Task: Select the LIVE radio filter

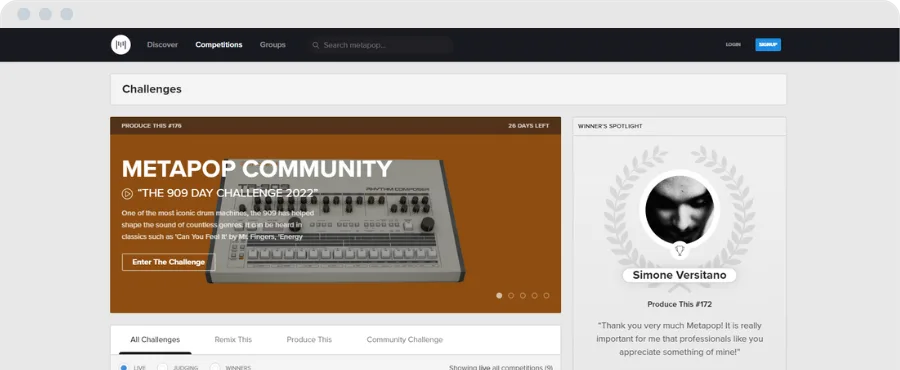Action: pyautogui.click(x=123, y=367)
